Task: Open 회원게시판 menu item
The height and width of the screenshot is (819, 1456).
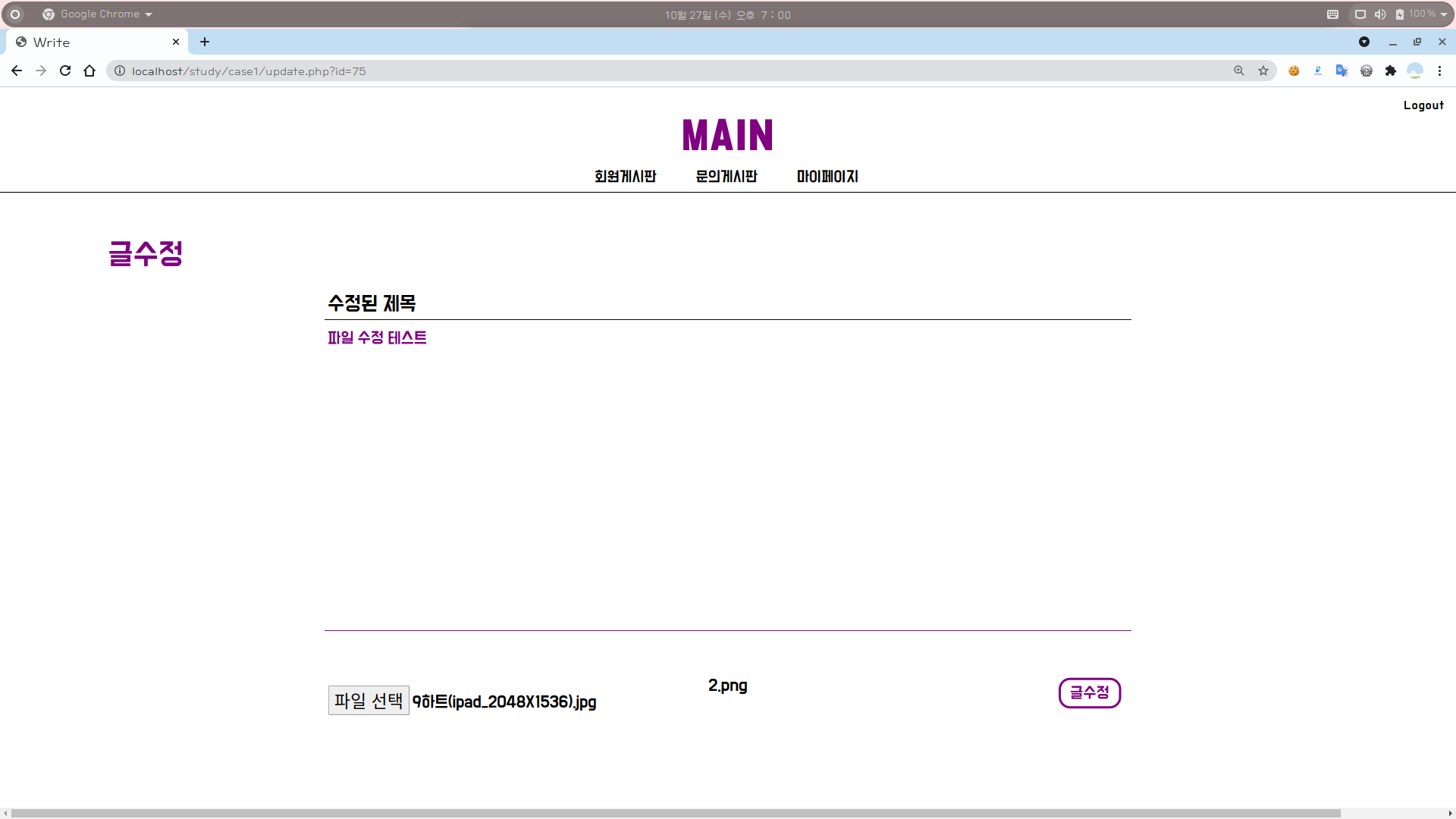Action: [x=625, y=176]
